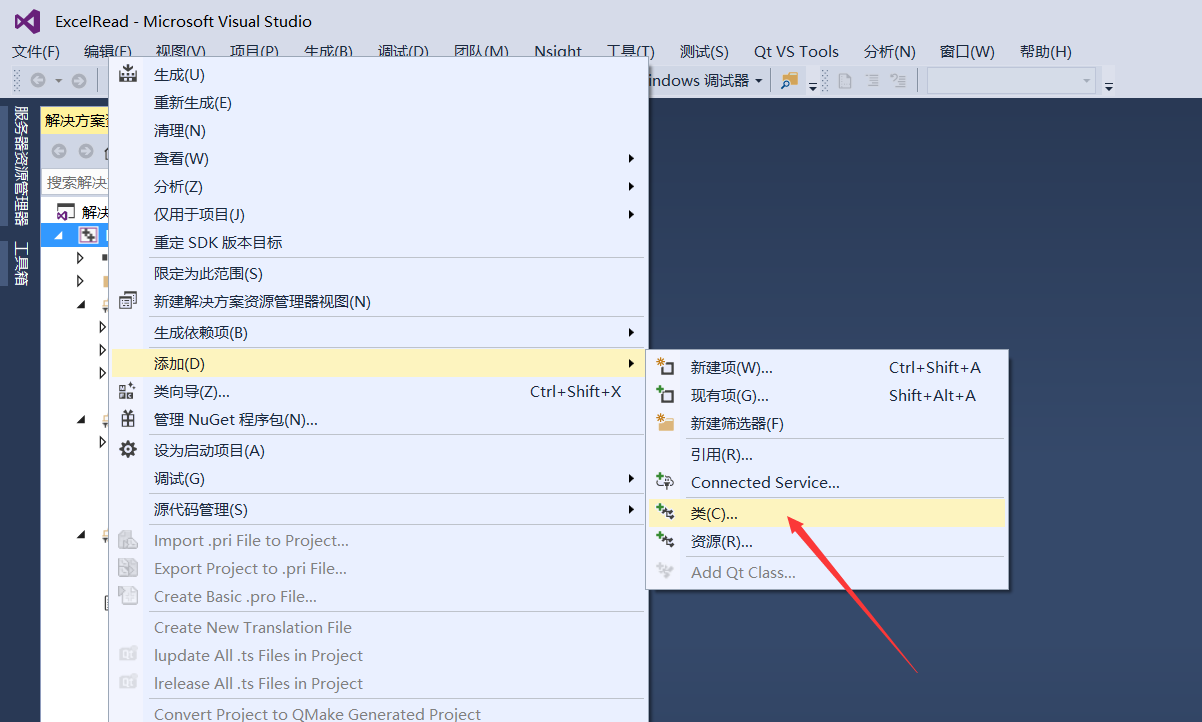Click the Windows 调试器 start button
This screenshot has width=1202, height=722.
coord(699,81)
